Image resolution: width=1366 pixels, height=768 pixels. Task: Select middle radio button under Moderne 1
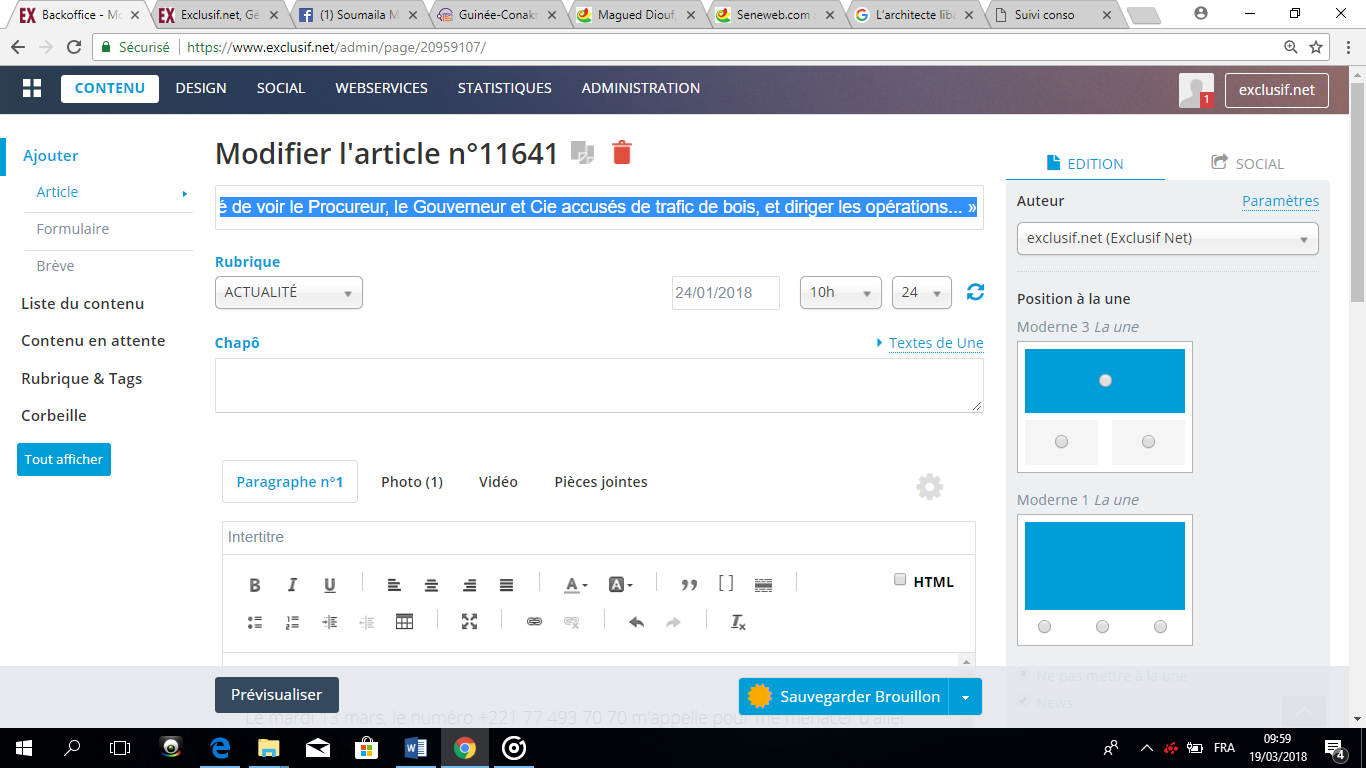1102,627
